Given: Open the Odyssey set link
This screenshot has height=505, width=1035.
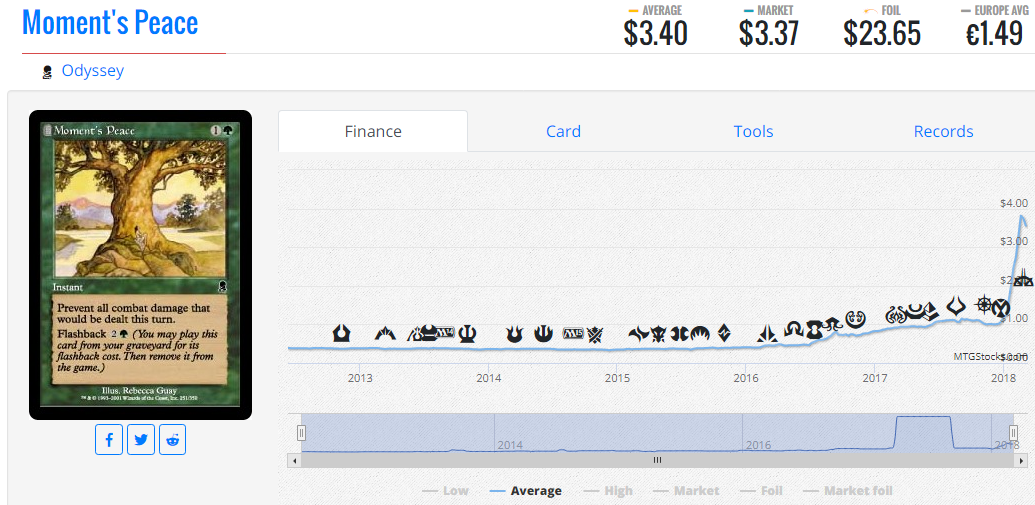Looking at the screenshot, I should 92,71.
